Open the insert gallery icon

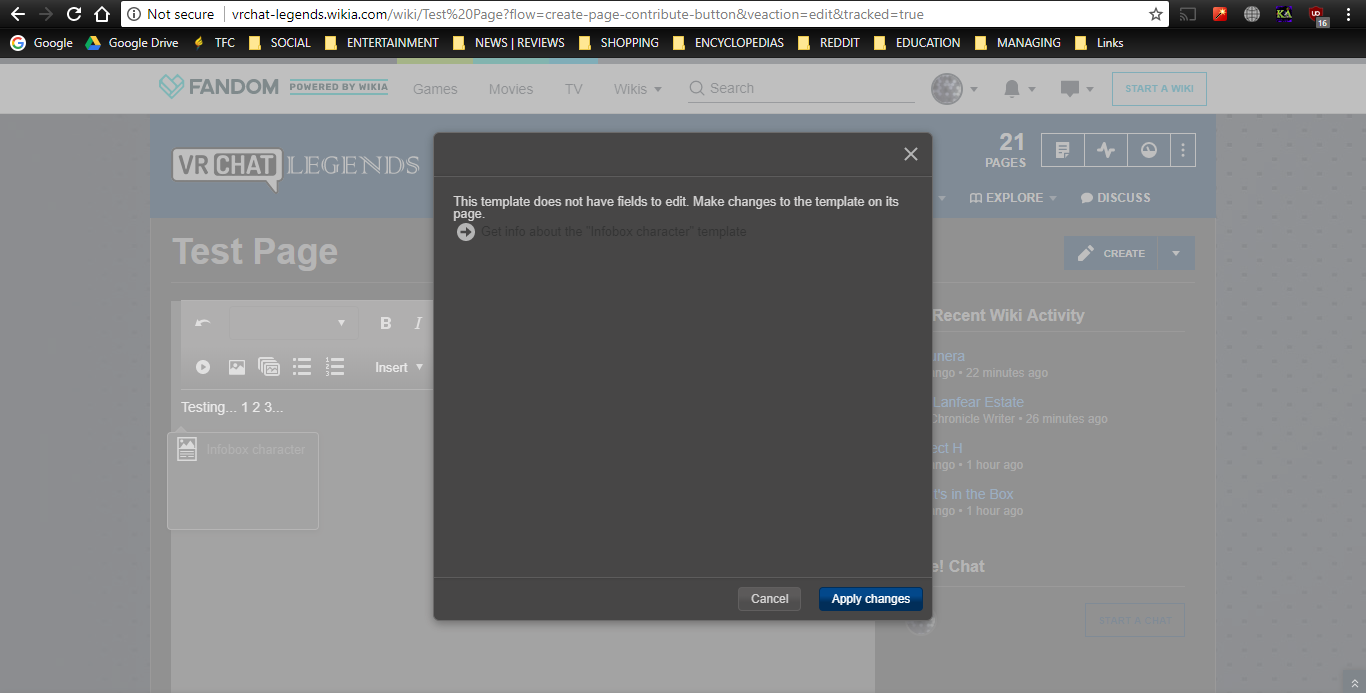point(269,367)
